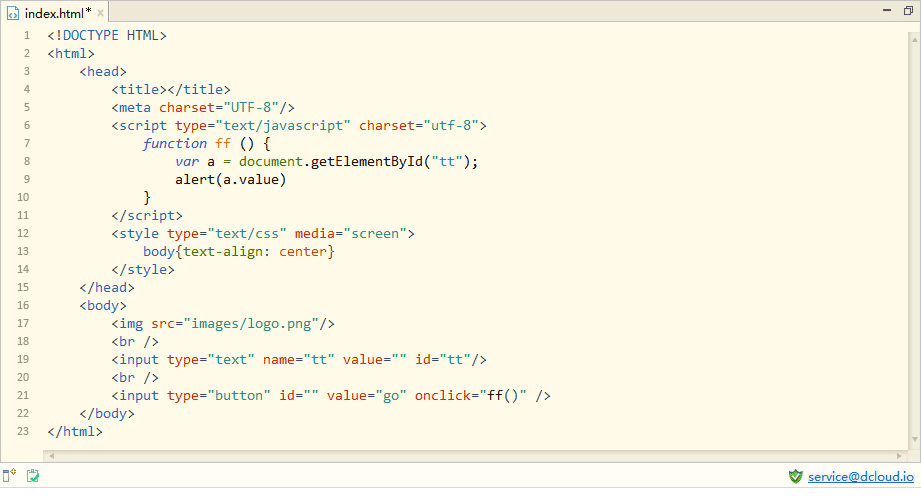The image size is (921, 499).
Task: Maximize the editor pane with restore icon
Action: click(908, 10)
